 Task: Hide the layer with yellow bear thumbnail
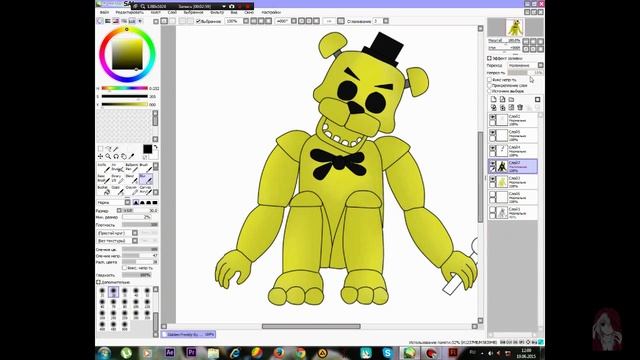(493, 179)
